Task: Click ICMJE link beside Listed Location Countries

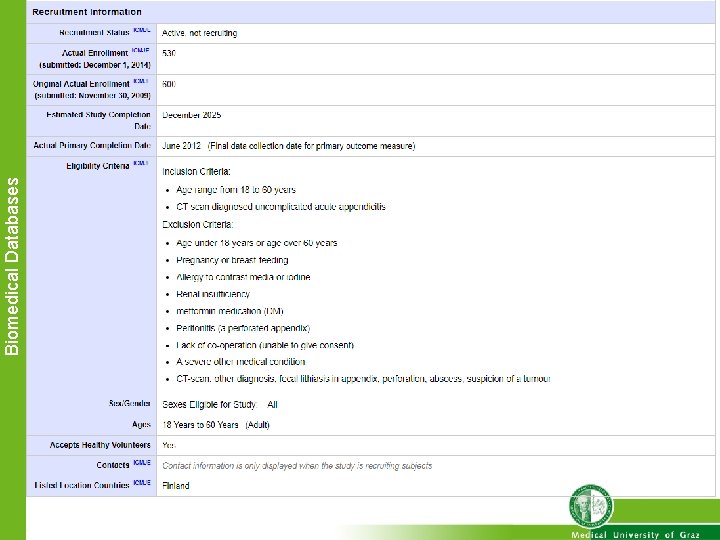Action: click(142, 483)
